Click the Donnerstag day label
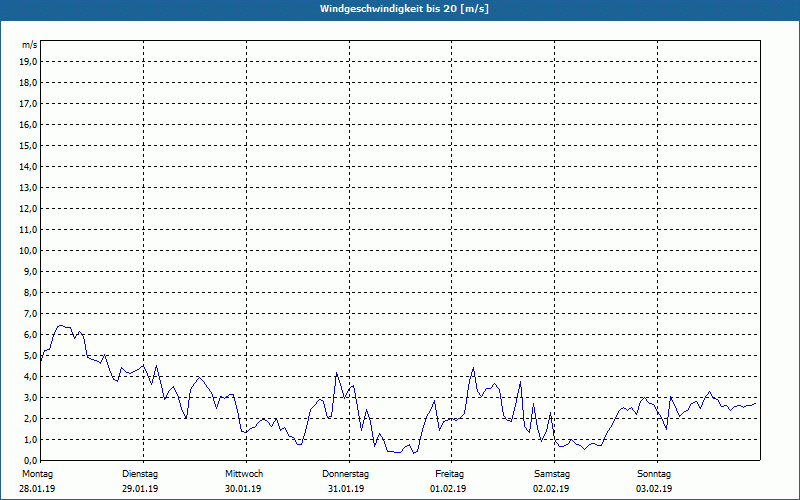This screenshot has width=800, height=500. click(x=345, y=474)
